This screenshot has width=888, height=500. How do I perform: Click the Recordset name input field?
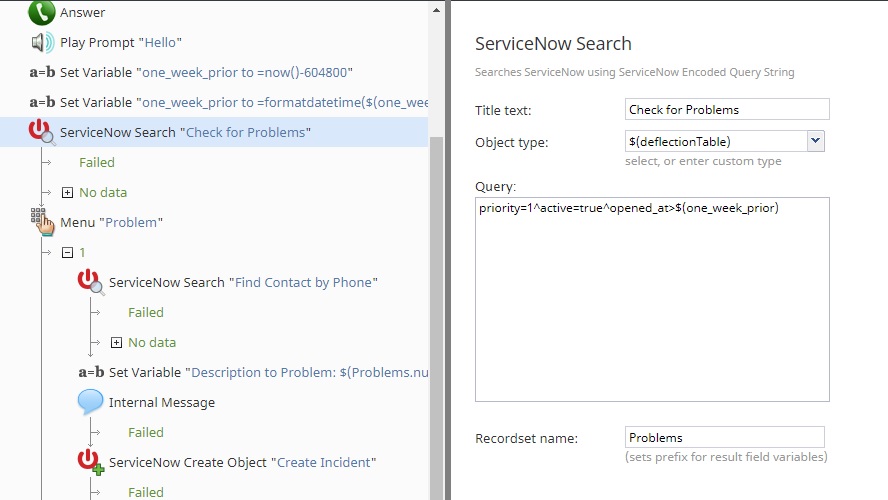pos(725,437)
